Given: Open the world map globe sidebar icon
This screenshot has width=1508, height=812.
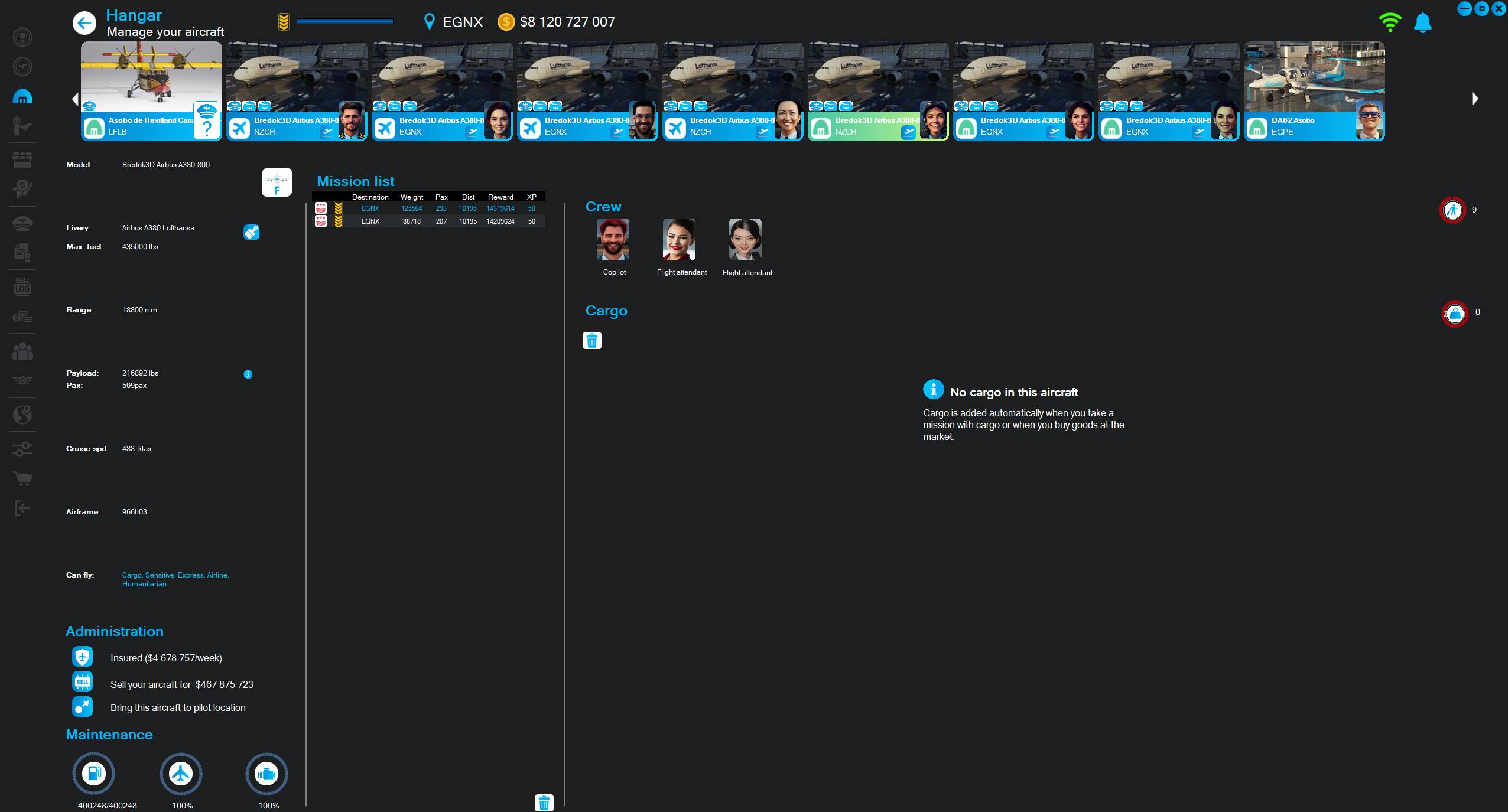Looking at the screenshot, I should click(22, 415).
